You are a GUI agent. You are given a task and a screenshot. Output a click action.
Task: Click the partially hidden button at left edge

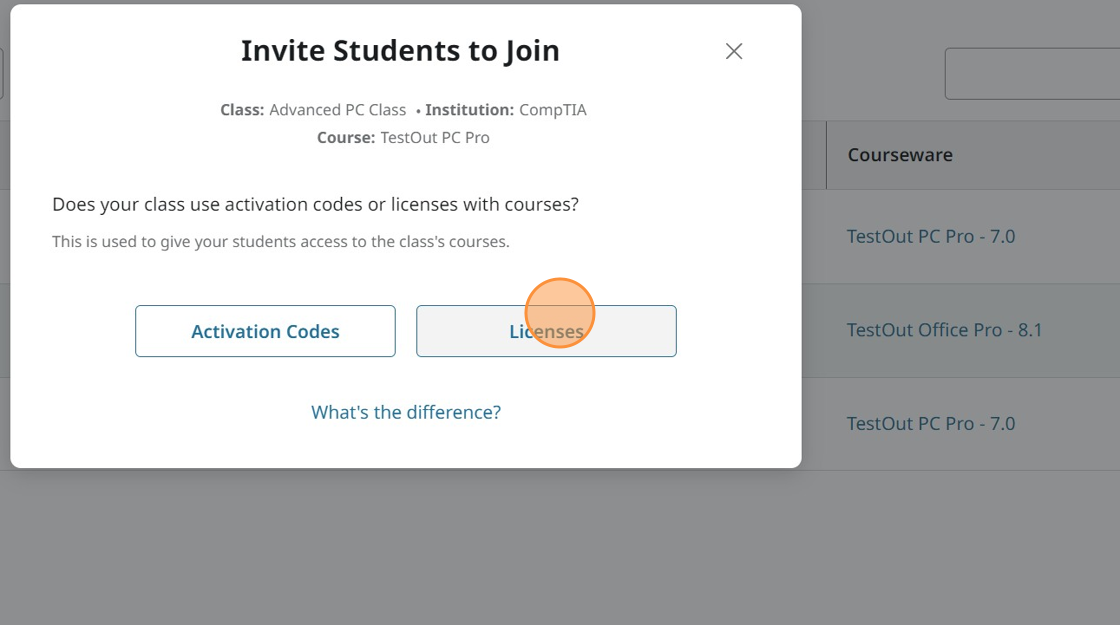[x=1, y=74]
